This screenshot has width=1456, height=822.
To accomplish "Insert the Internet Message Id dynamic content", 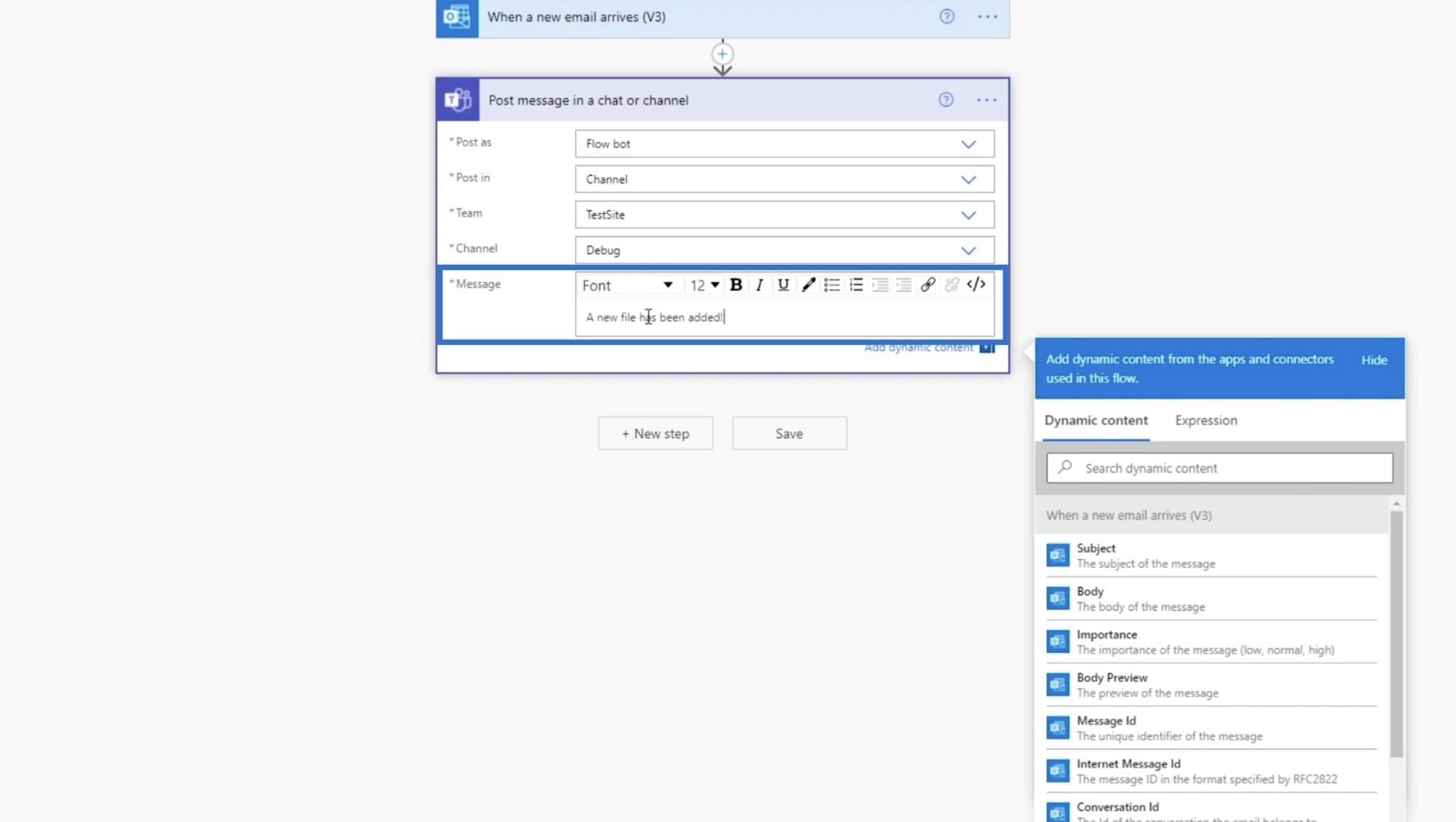I will 1210,771.
